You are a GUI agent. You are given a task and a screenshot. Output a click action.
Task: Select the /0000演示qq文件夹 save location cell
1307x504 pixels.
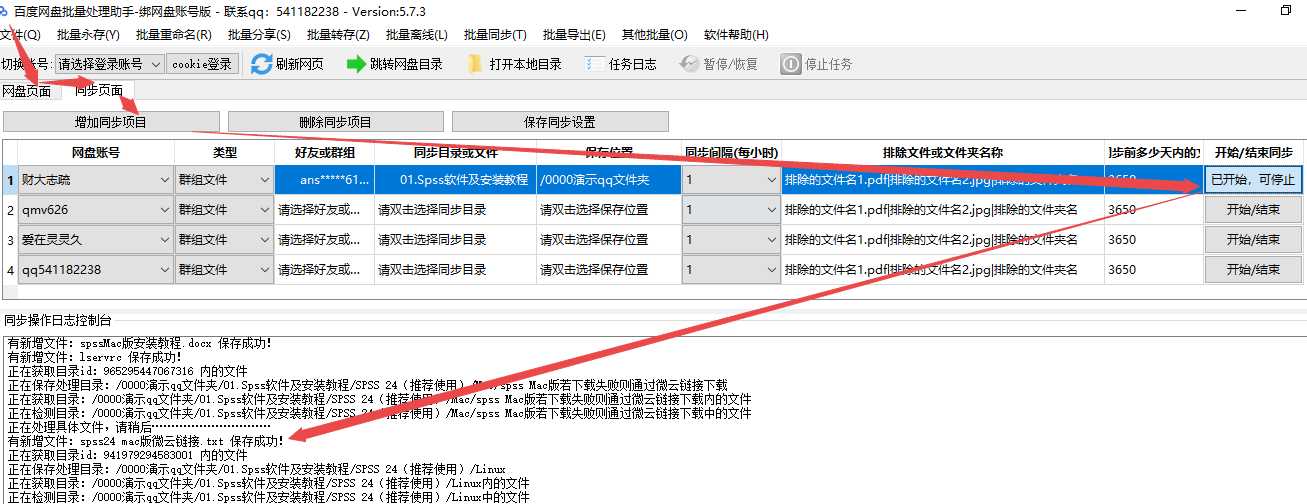click(x=609, y=180)
